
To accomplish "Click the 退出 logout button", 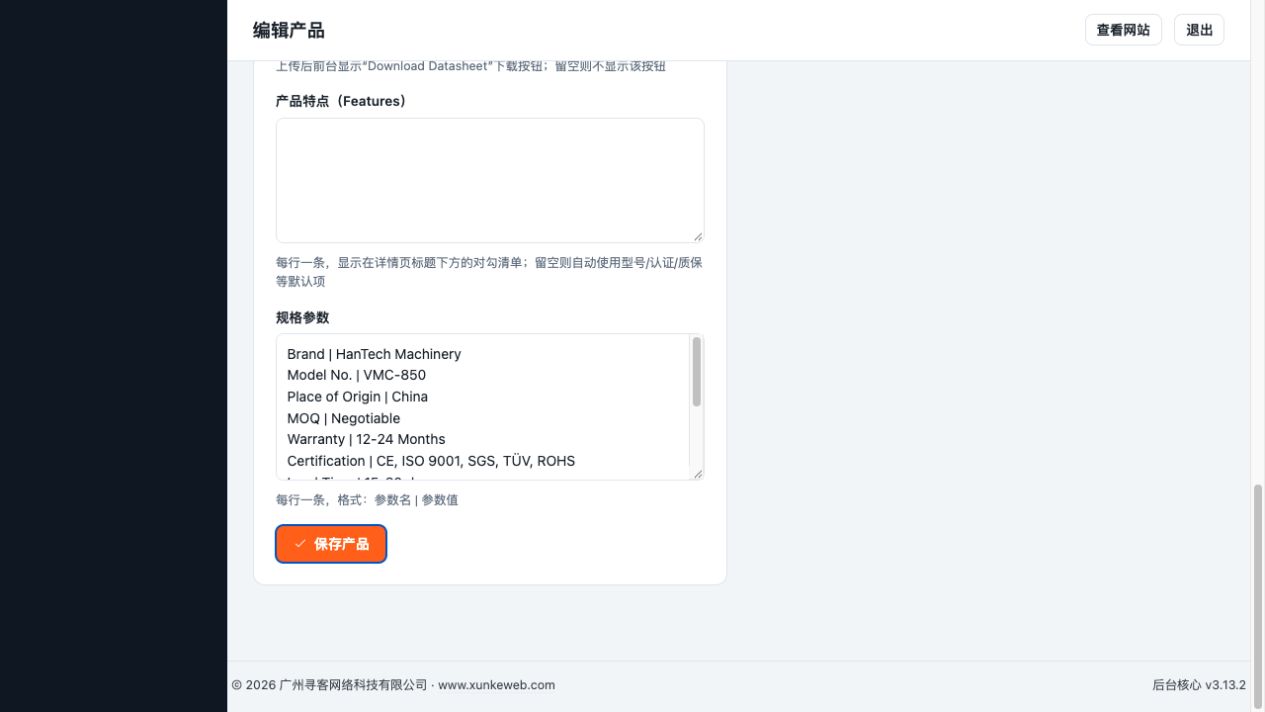I will [1199, 30].
